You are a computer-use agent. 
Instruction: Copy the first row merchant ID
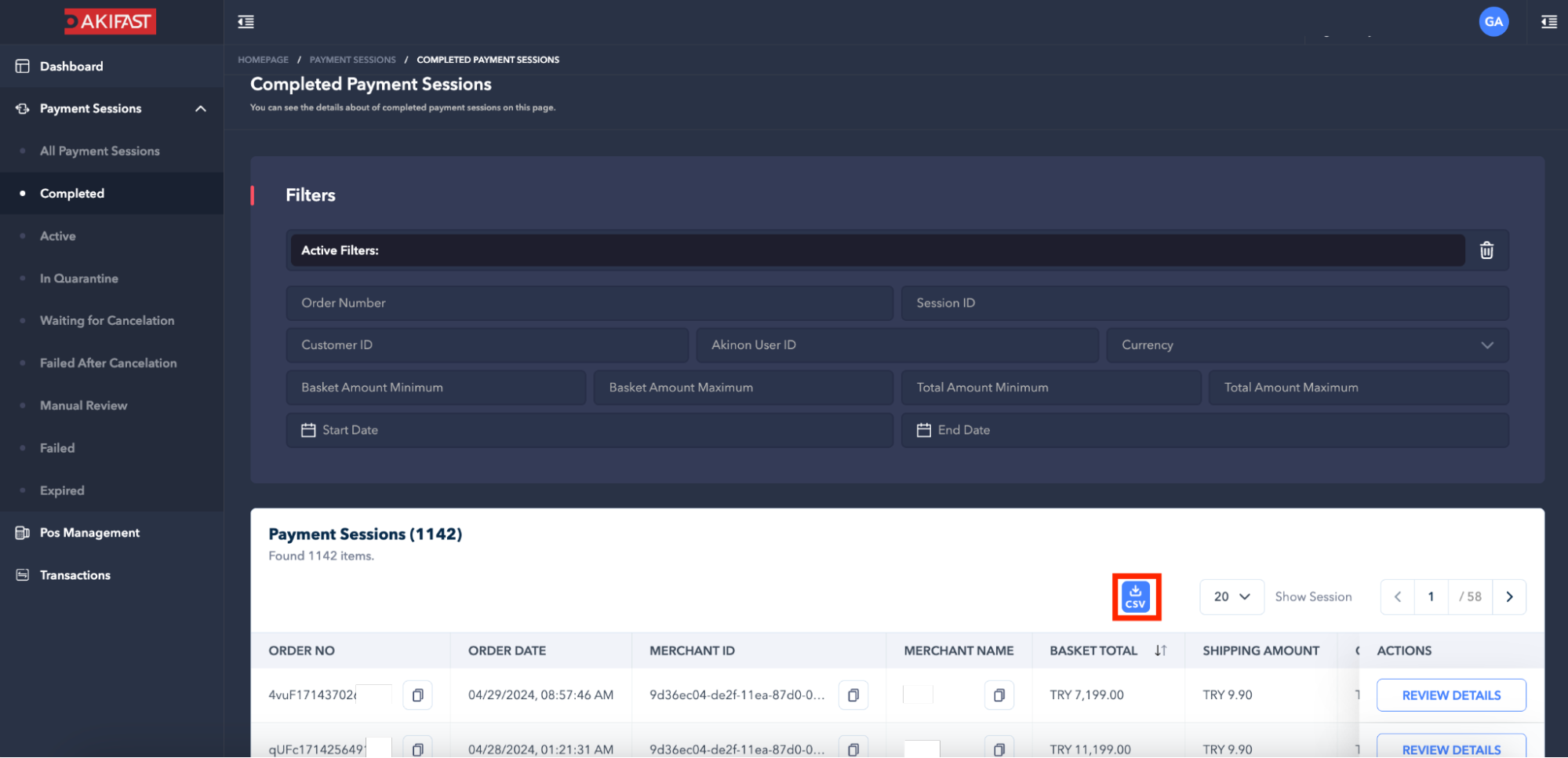coord(853,695)
